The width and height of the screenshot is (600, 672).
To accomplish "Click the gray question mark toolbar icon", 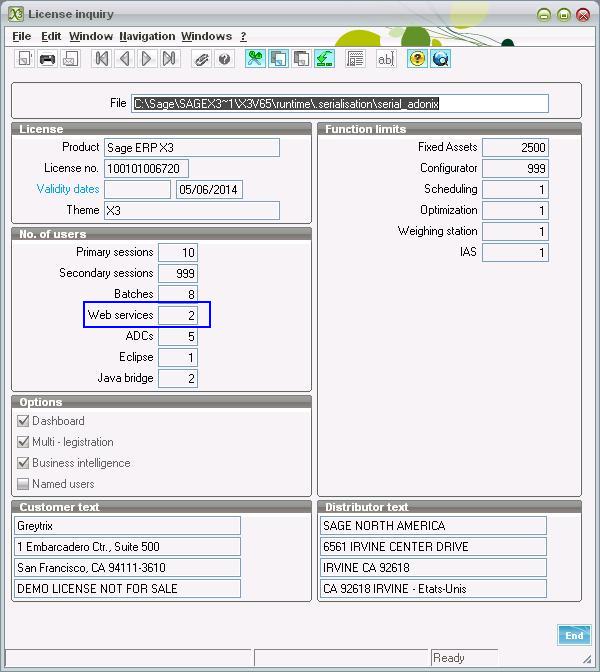I will [x=224, y=59].
